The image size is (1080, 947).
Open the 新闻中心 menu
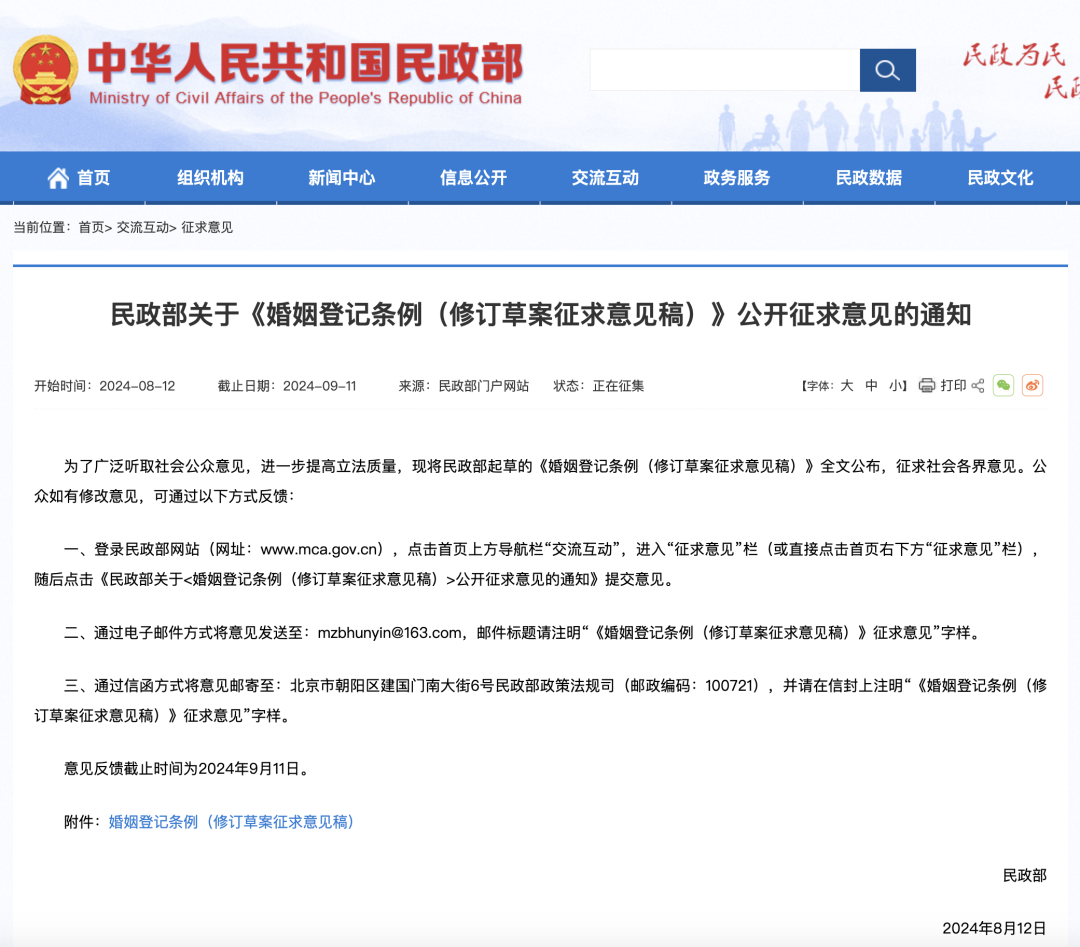[342, 178]
